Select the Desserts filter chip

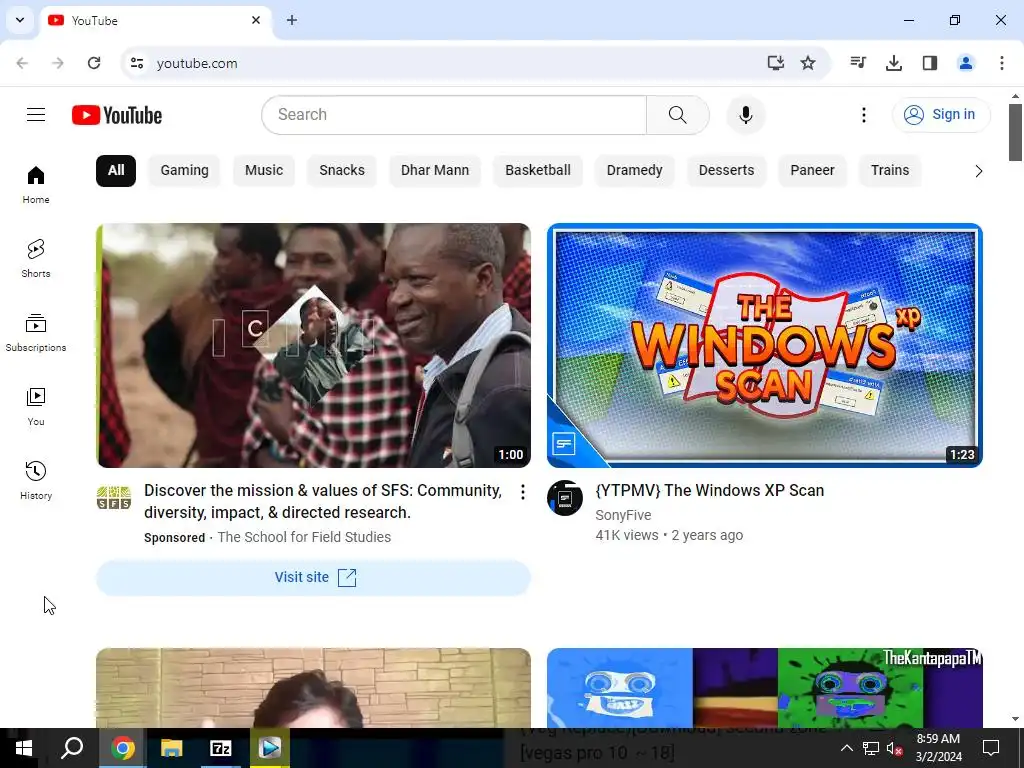click(x=726, y=170)
